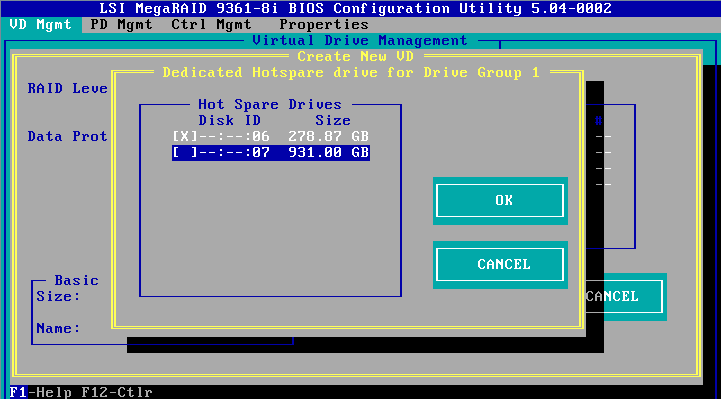Open the VD Mgmt tab
The height and width of the screenshot is (399, 721).
pos(40,24)
